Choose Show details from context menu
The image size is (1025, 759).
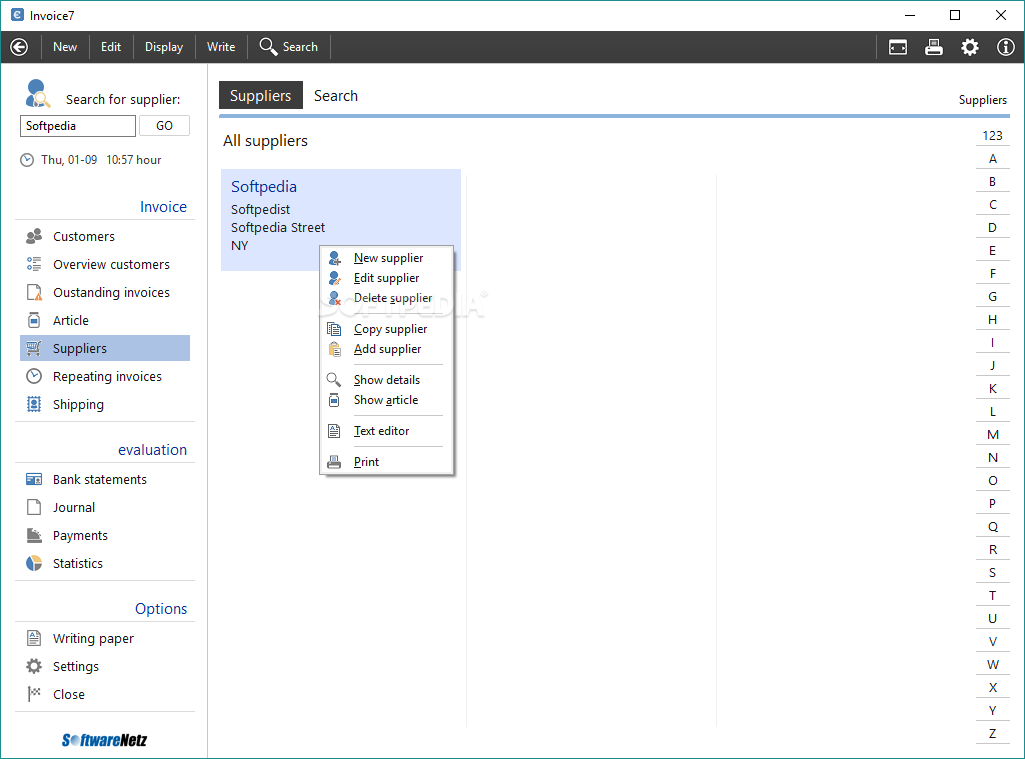click(x=387, y=380)
